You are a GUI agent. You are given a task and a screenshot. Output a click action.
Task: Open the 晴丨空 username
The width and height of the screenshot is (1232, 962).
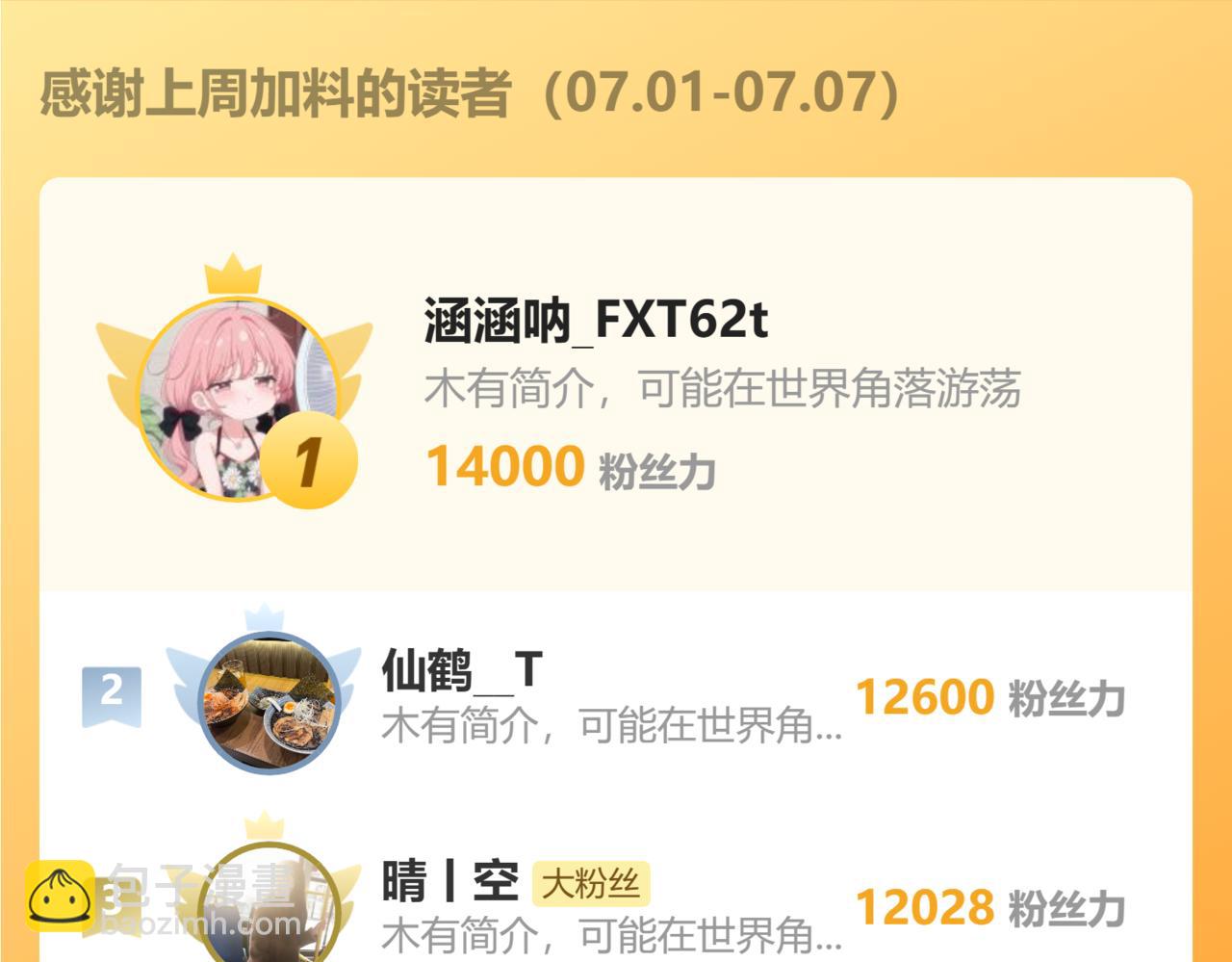point(450,881)
